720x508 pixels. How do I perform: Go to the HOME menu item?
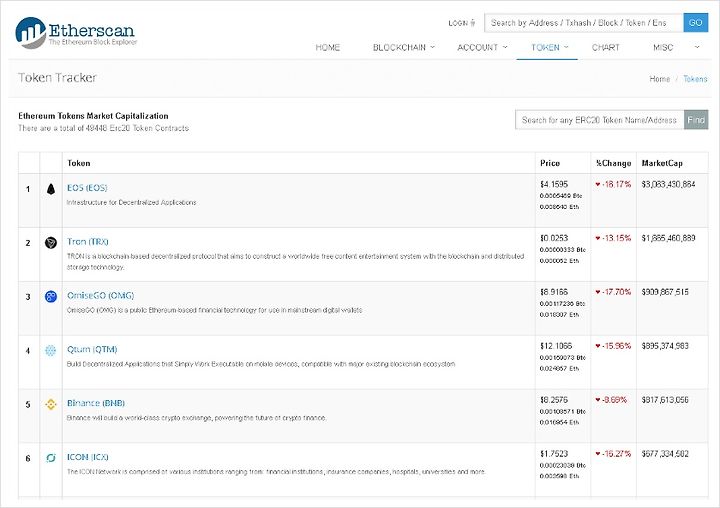328,47
